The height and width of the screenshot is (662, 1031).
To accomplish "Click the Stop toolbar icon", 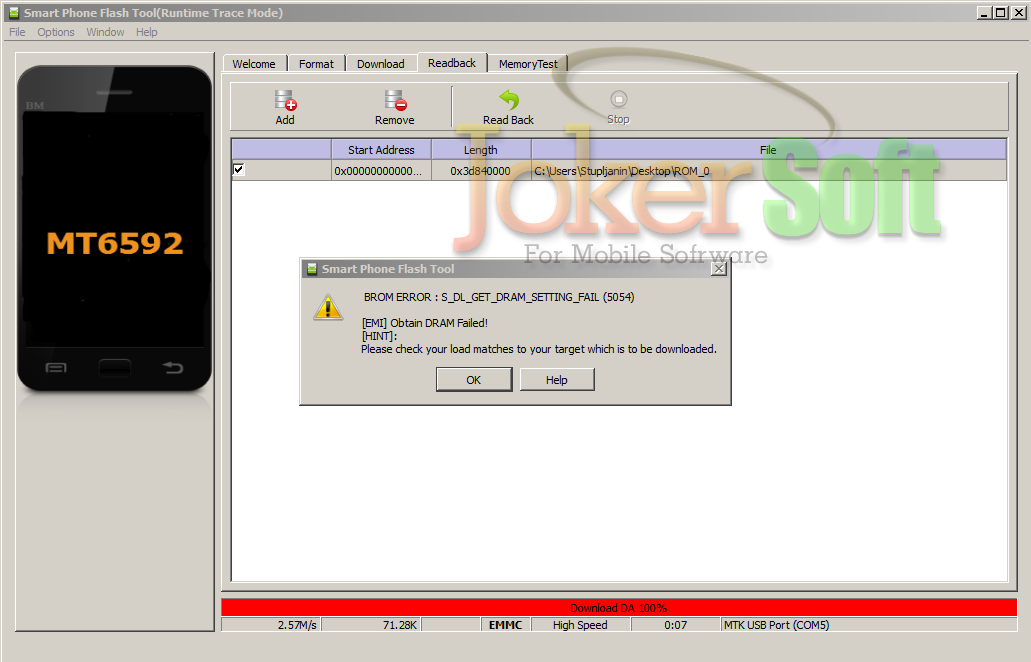I will coord(618,99).
